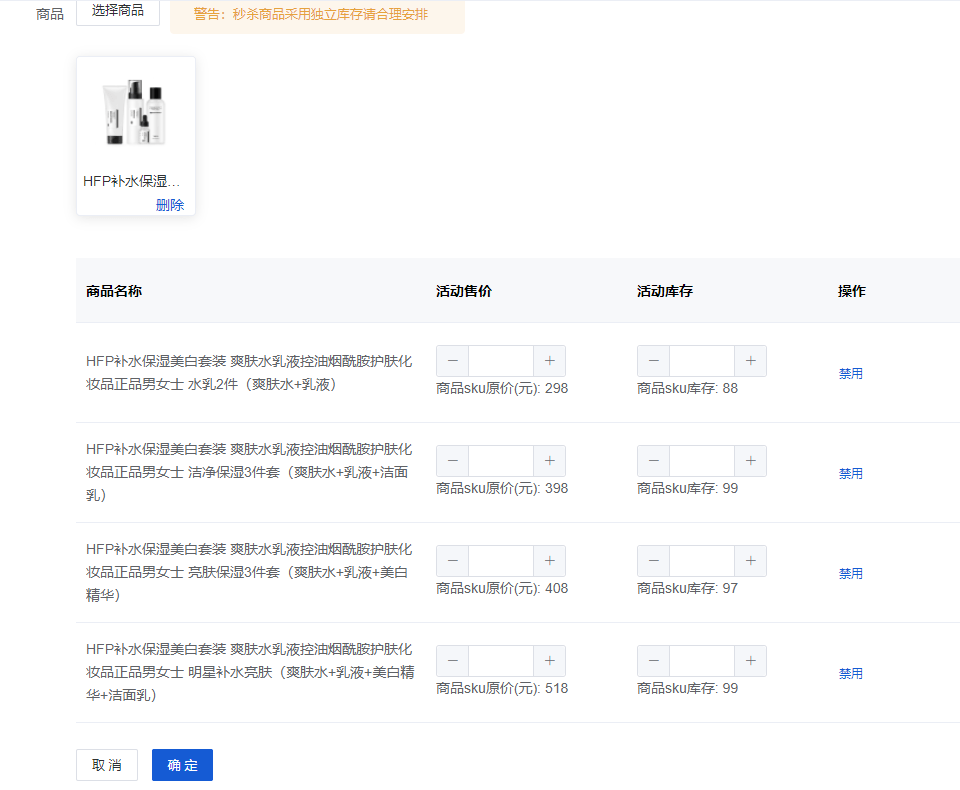Click the 活动库存 column header

[665, 291]
